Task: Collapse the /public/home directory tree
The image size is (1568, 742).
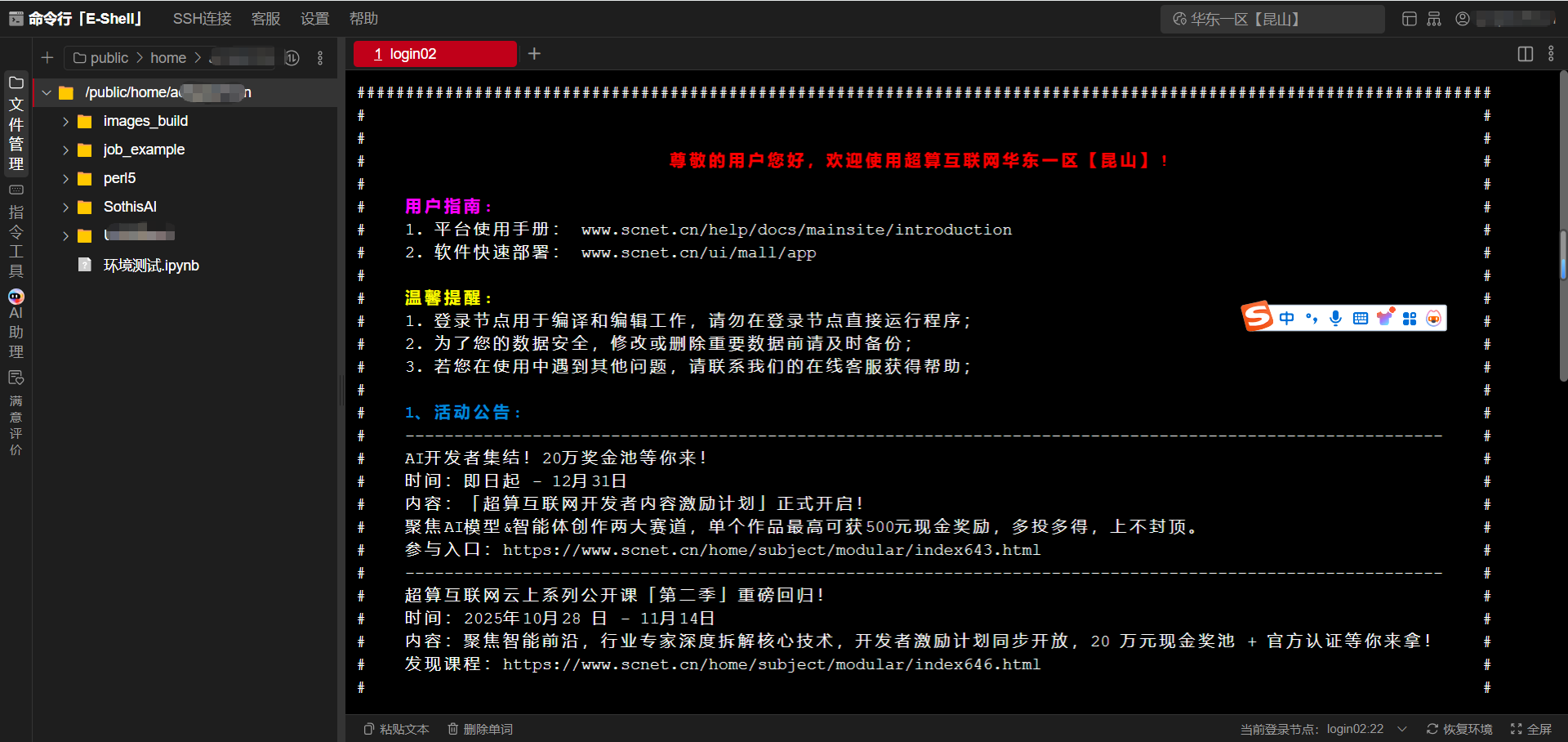Action: coord(47,92)
